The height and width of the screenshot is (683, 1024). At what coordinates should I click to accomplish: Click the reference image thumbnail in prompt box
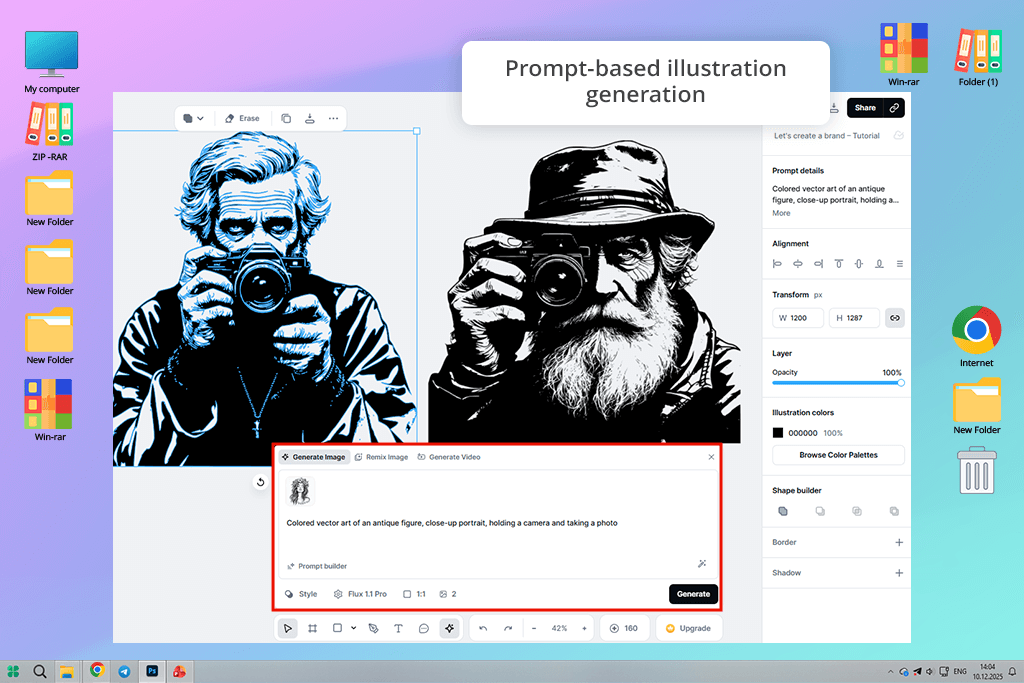coord(300,491)
